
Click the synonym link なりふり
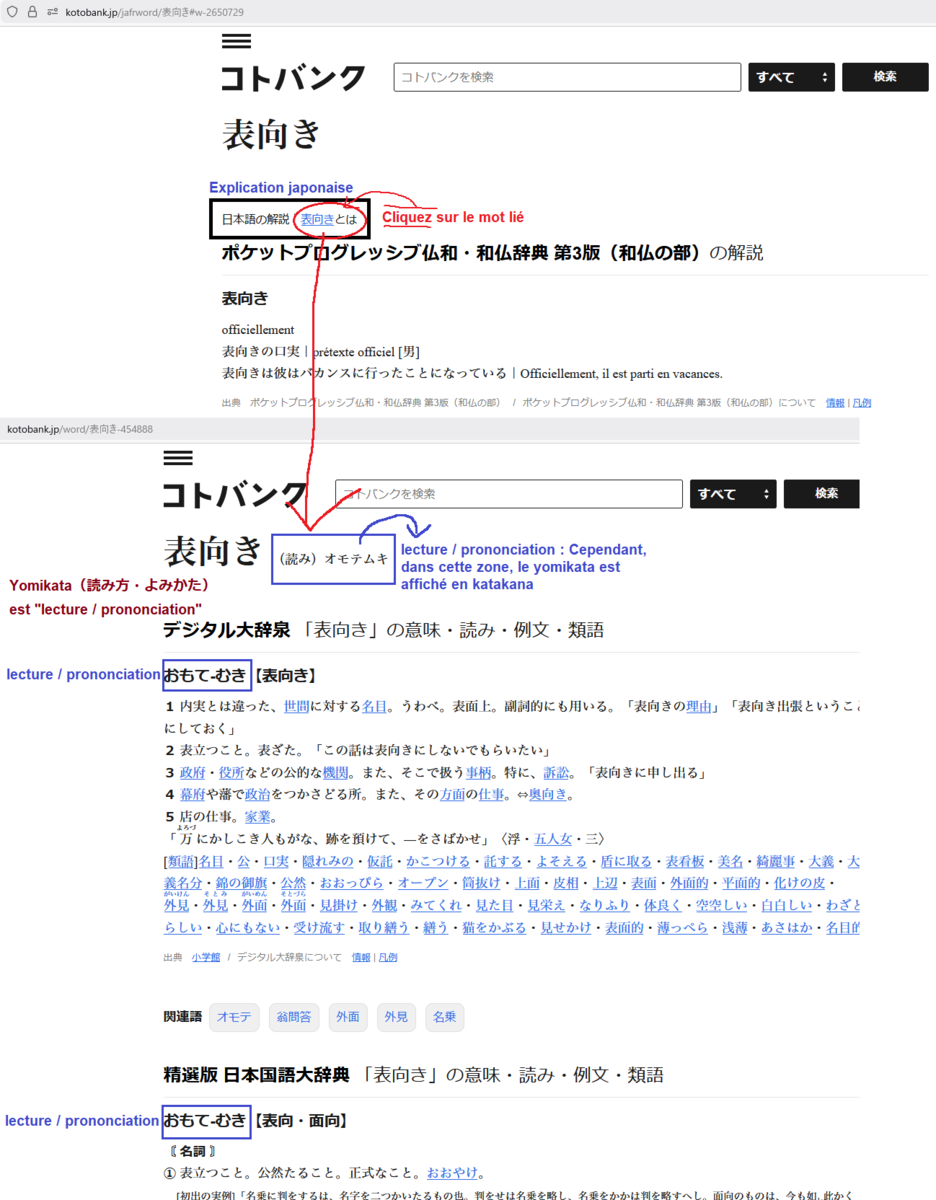click(605, 906)
